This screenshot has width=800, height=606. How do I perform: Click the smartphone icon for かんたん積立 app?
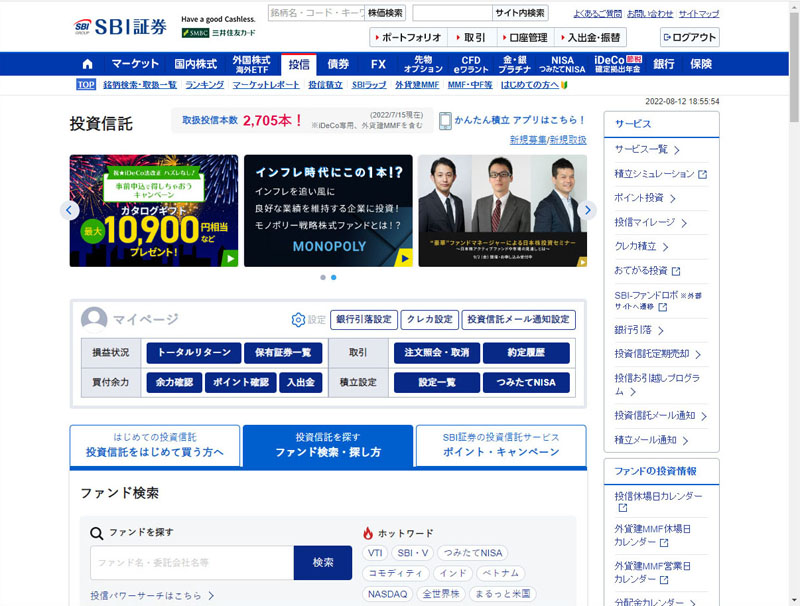coord(445,121)
